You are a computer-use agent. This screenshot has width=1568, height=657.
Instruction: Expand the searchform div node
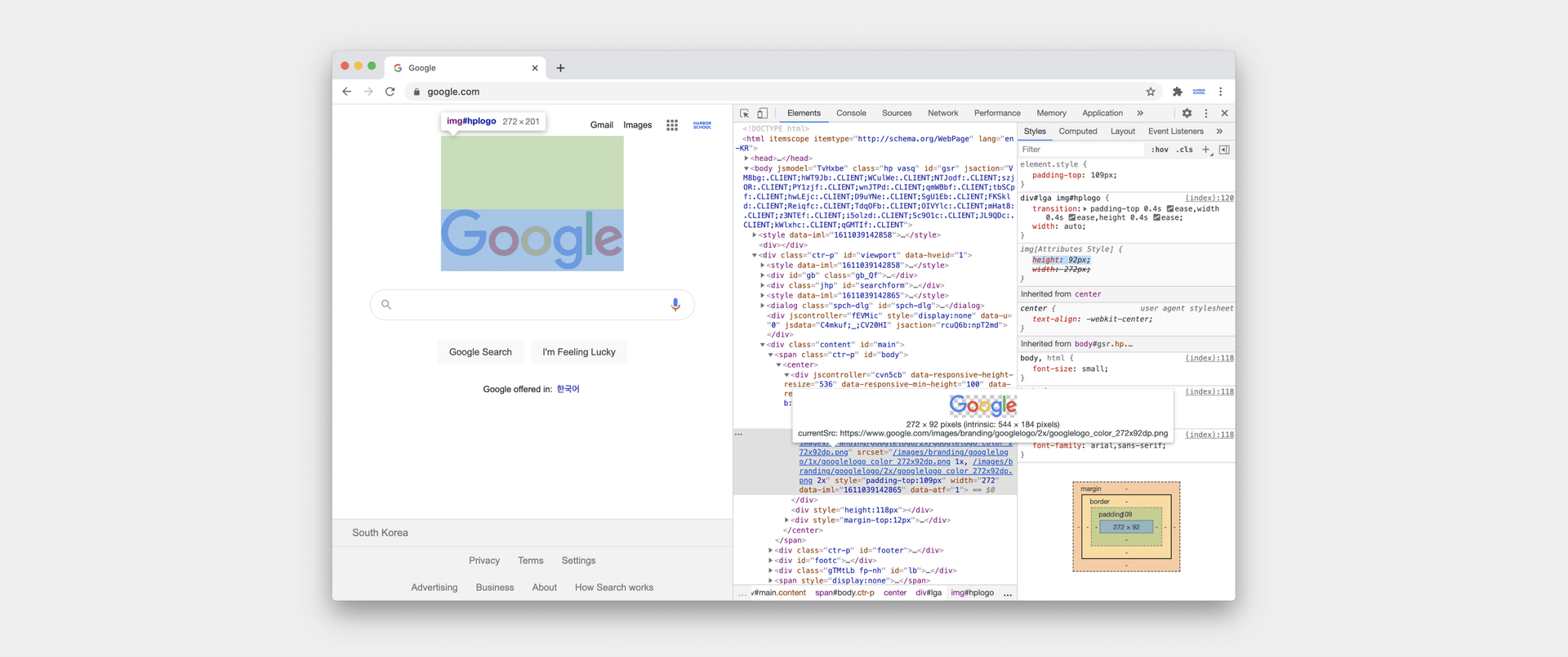coord(763,285)
